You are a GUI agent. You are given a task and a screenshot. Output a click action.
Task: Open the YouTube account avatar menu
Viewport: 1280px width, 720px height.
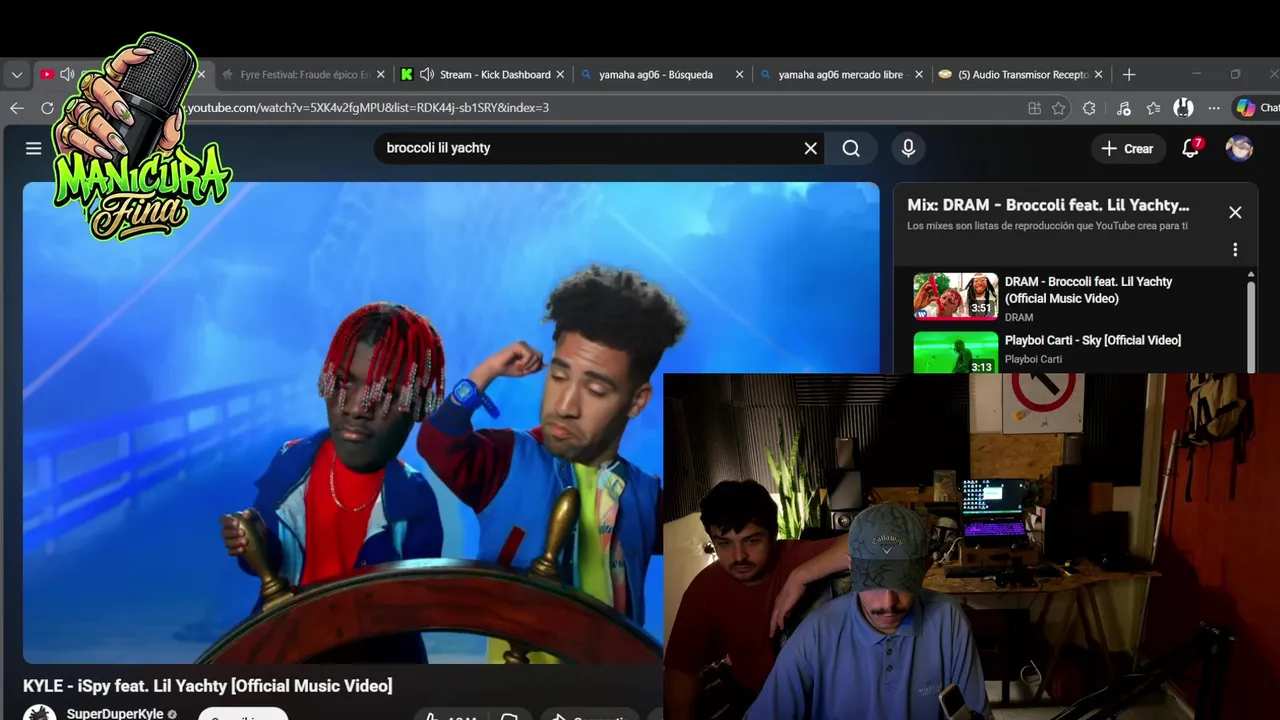tap(1239, 148)
